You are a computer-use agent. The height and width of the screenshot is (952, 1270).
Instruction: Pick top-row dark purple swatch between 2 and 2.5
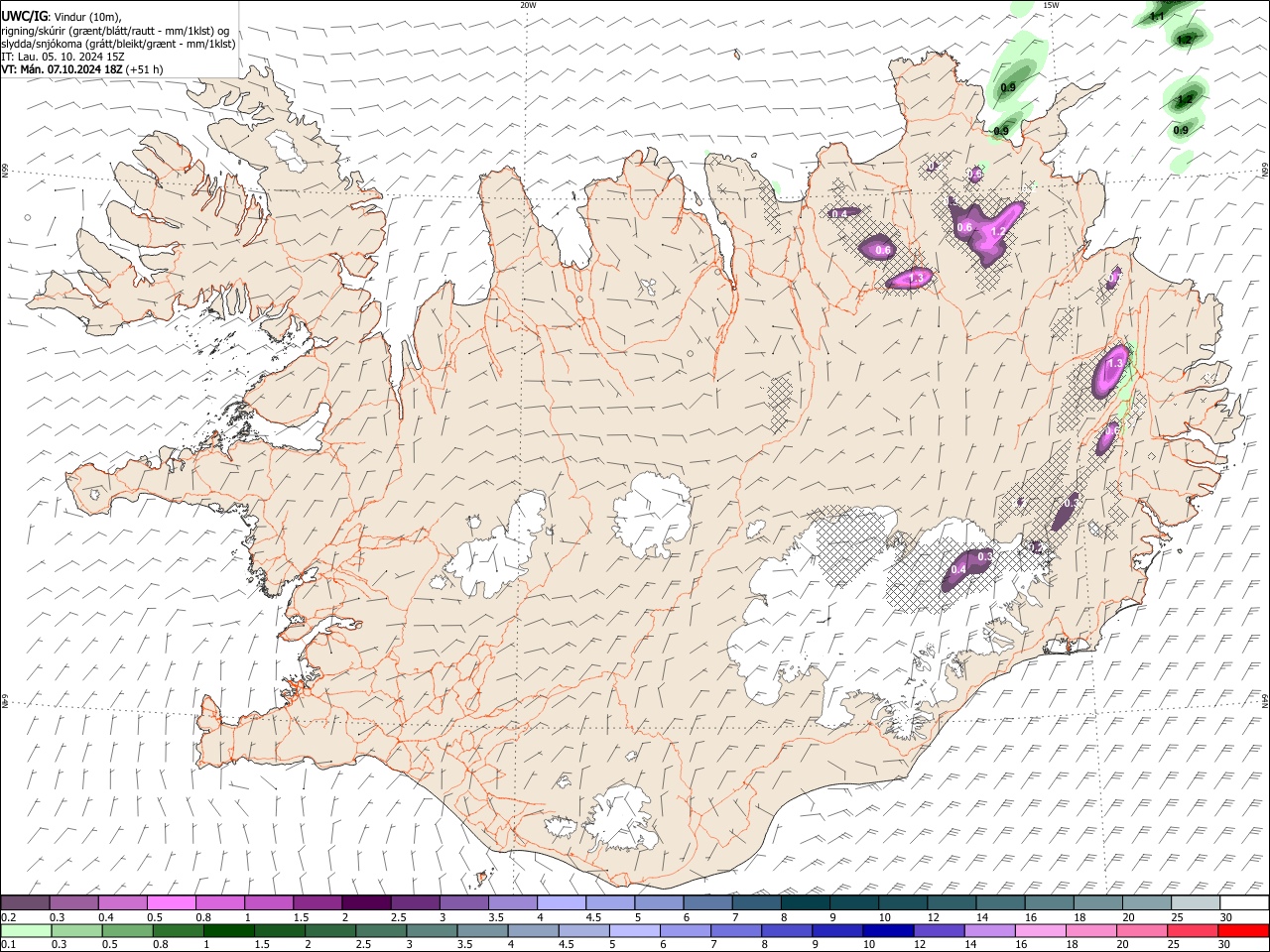tap(366, 902)
